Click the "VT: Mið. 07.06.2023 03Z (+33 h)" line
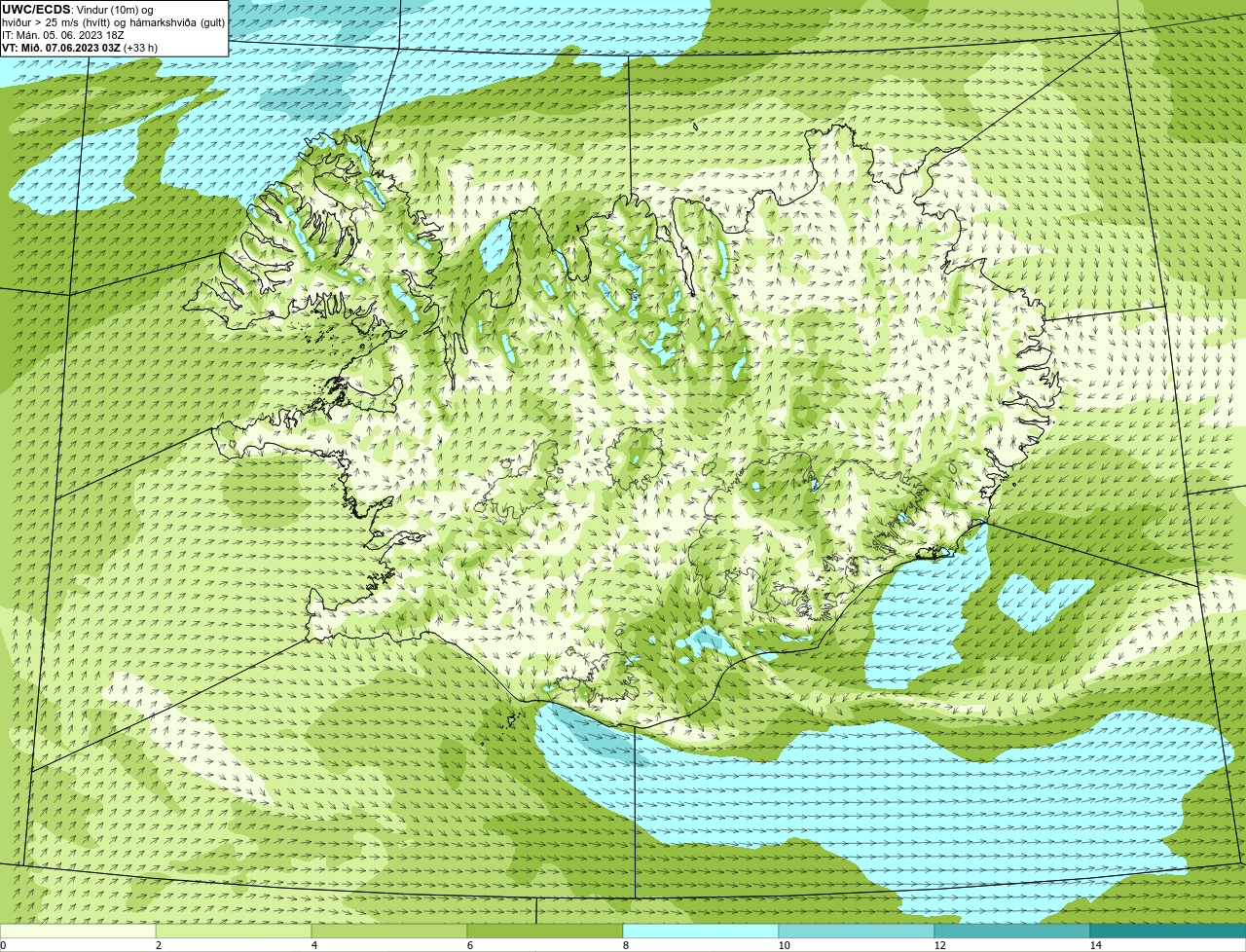1246x952 pixels. tap(80, 47)
